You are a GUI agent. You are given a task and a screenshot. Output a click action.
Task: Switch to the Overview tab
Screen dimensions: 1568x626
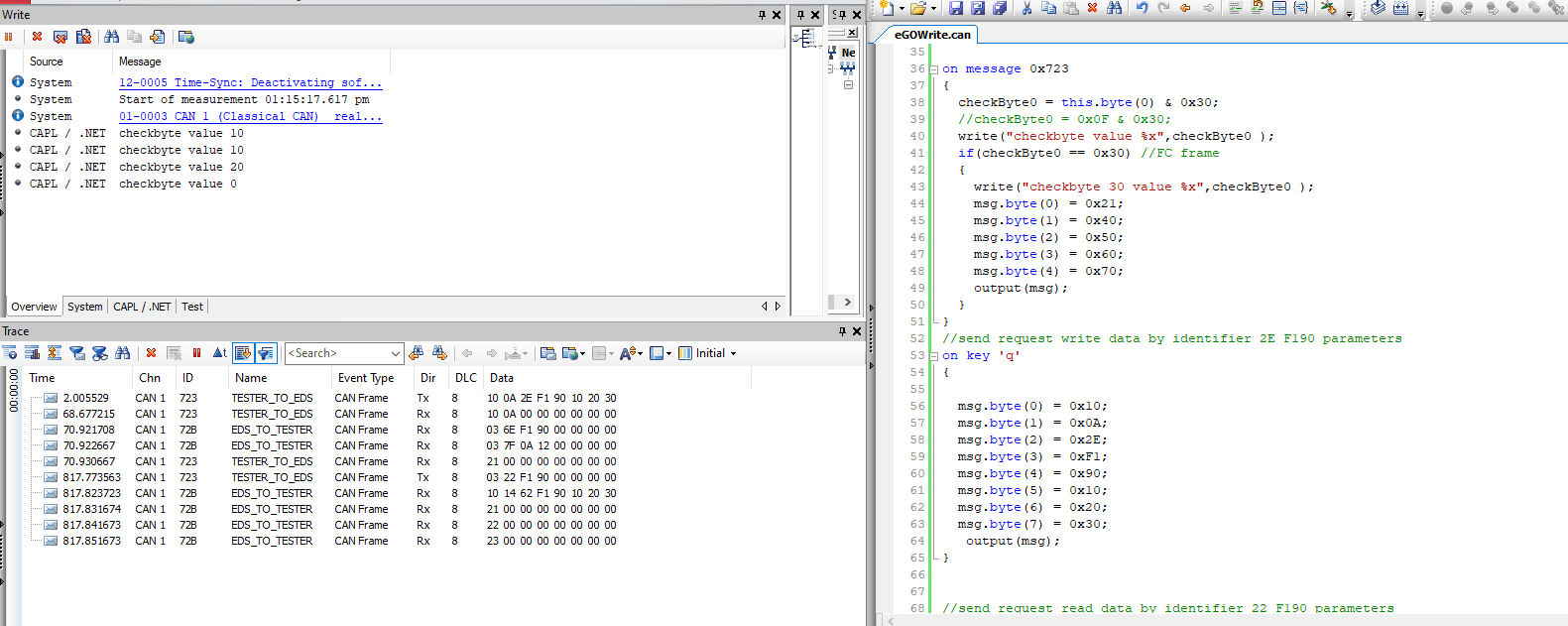point(34,307)
